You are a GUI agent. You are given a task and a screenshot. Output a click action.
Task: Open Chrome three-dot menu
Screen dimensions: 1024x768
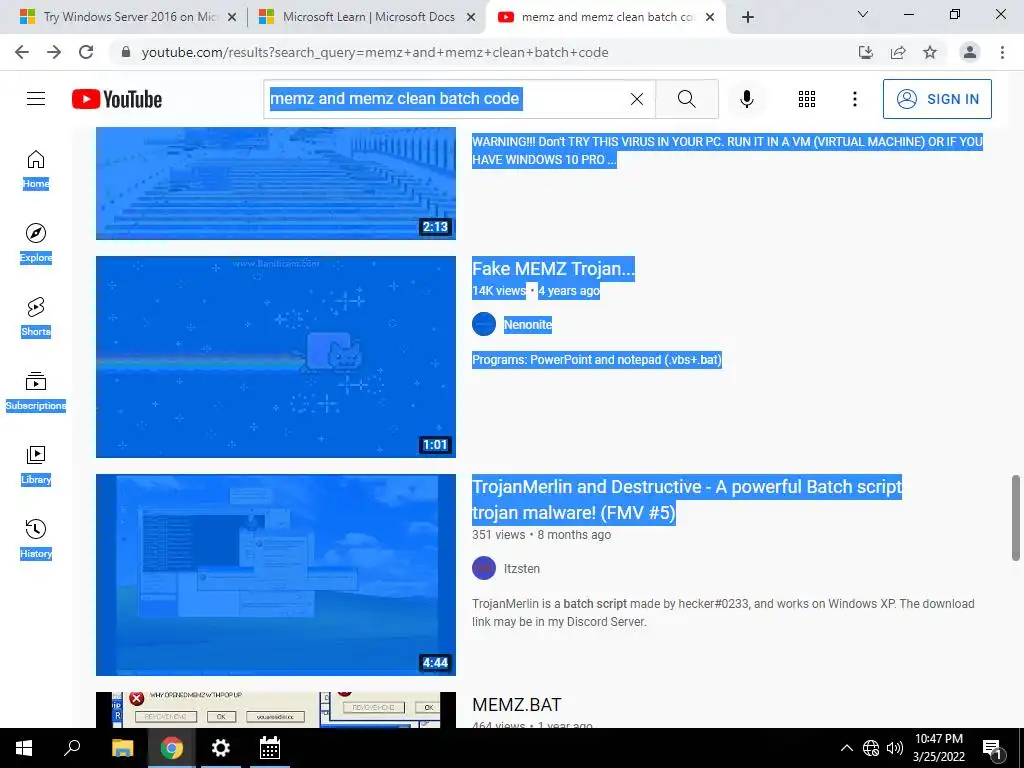(x=1002, y=52)
